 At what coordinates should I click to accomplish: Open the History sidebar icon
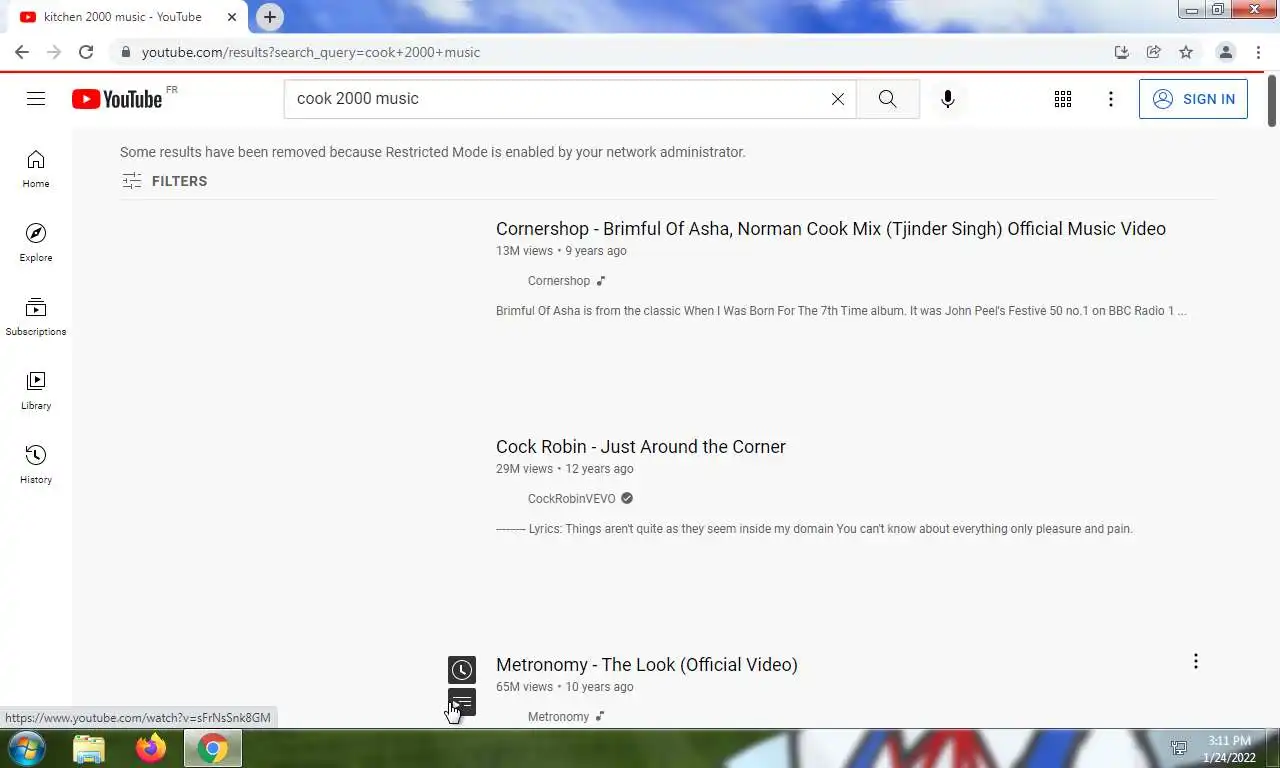[x=36, y=465]
